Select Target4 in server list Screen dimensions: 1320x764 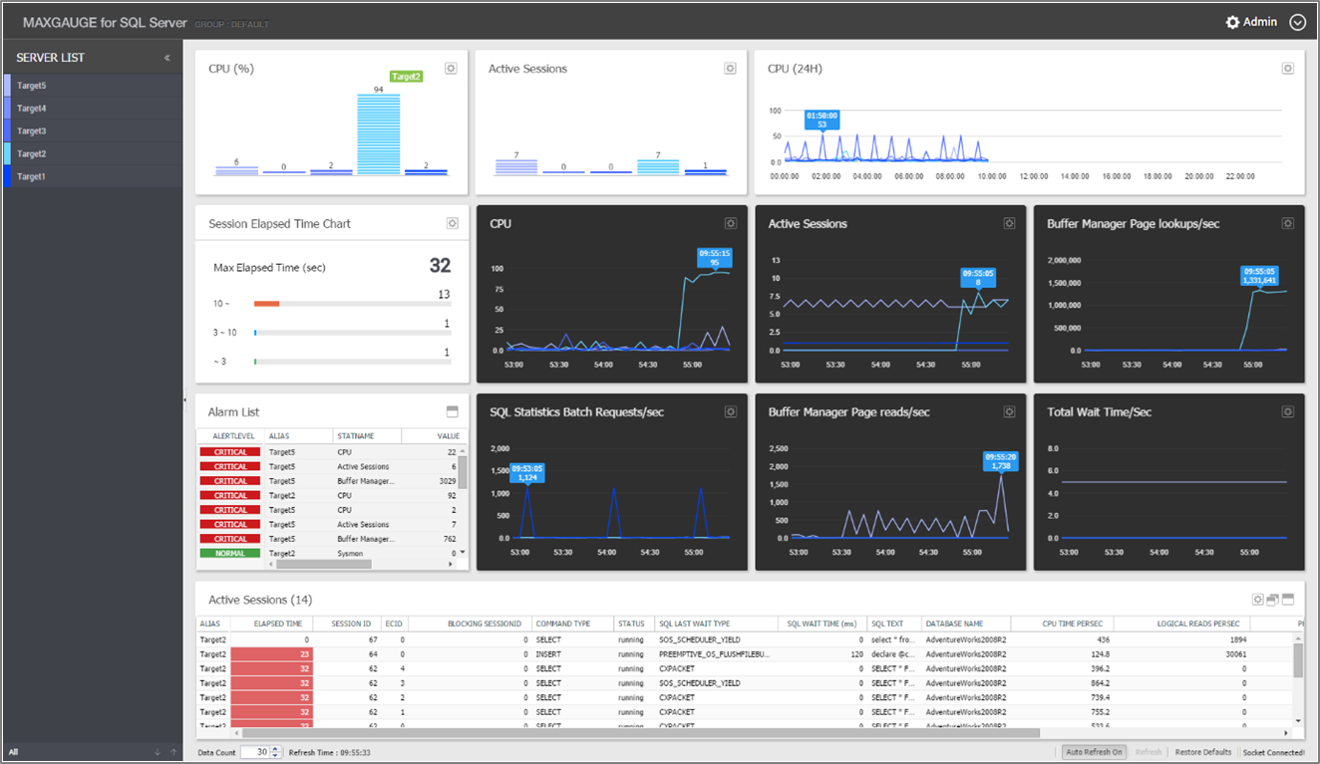click(92, 108)
